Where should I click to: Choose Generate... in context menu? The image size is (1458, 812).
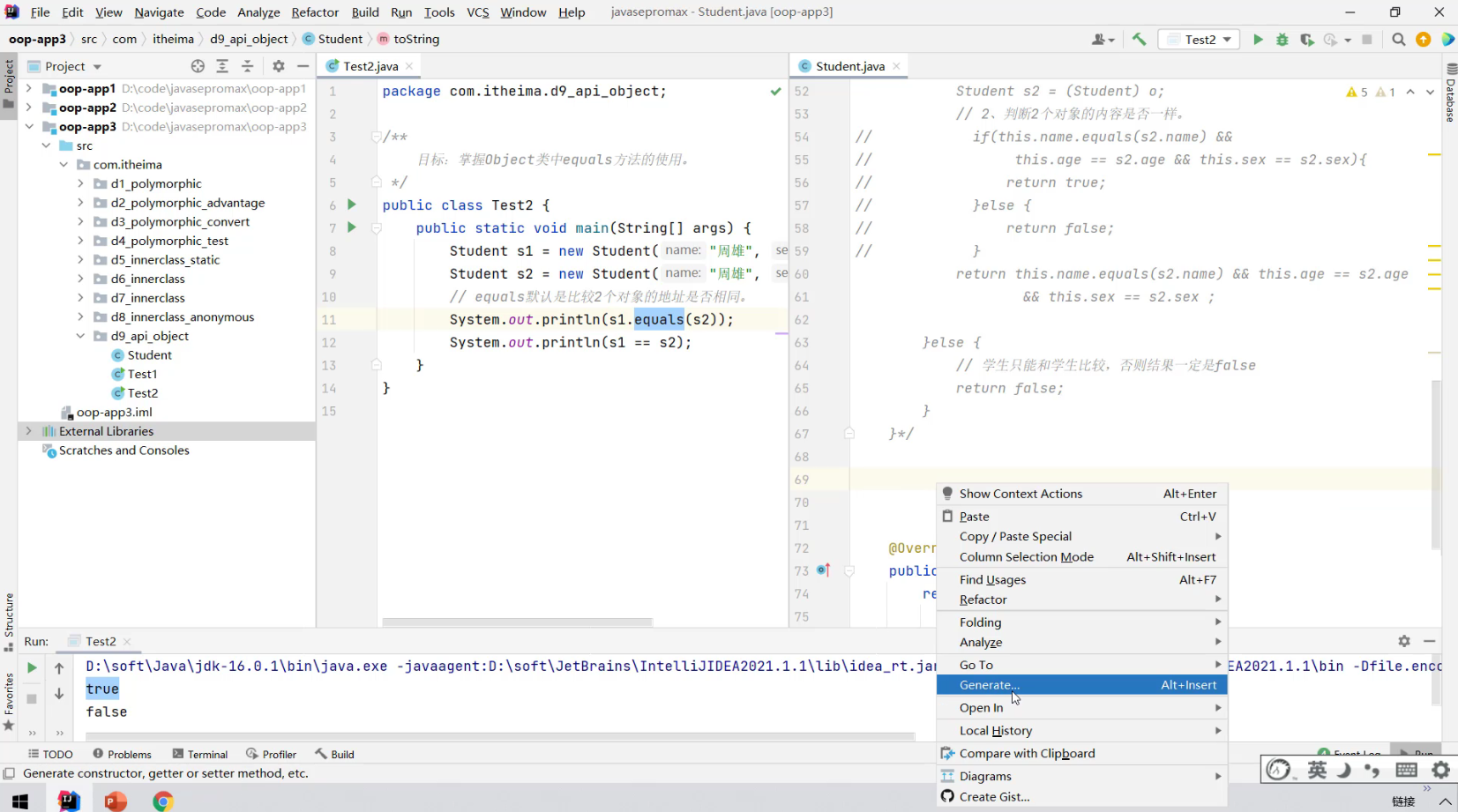1082,685
